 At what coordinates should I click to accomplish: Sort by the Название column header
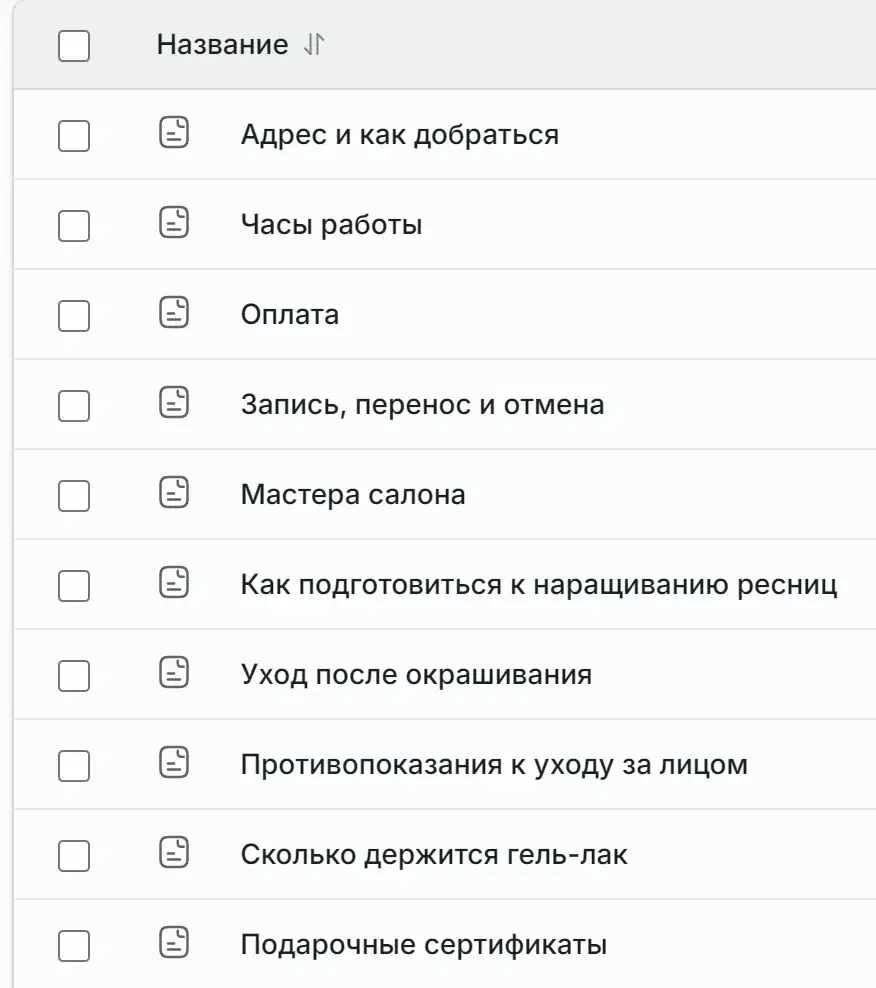(222, 44)
